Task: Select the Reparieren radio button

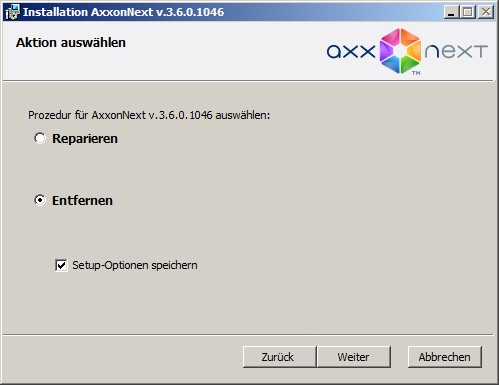Action: [40, 138]
